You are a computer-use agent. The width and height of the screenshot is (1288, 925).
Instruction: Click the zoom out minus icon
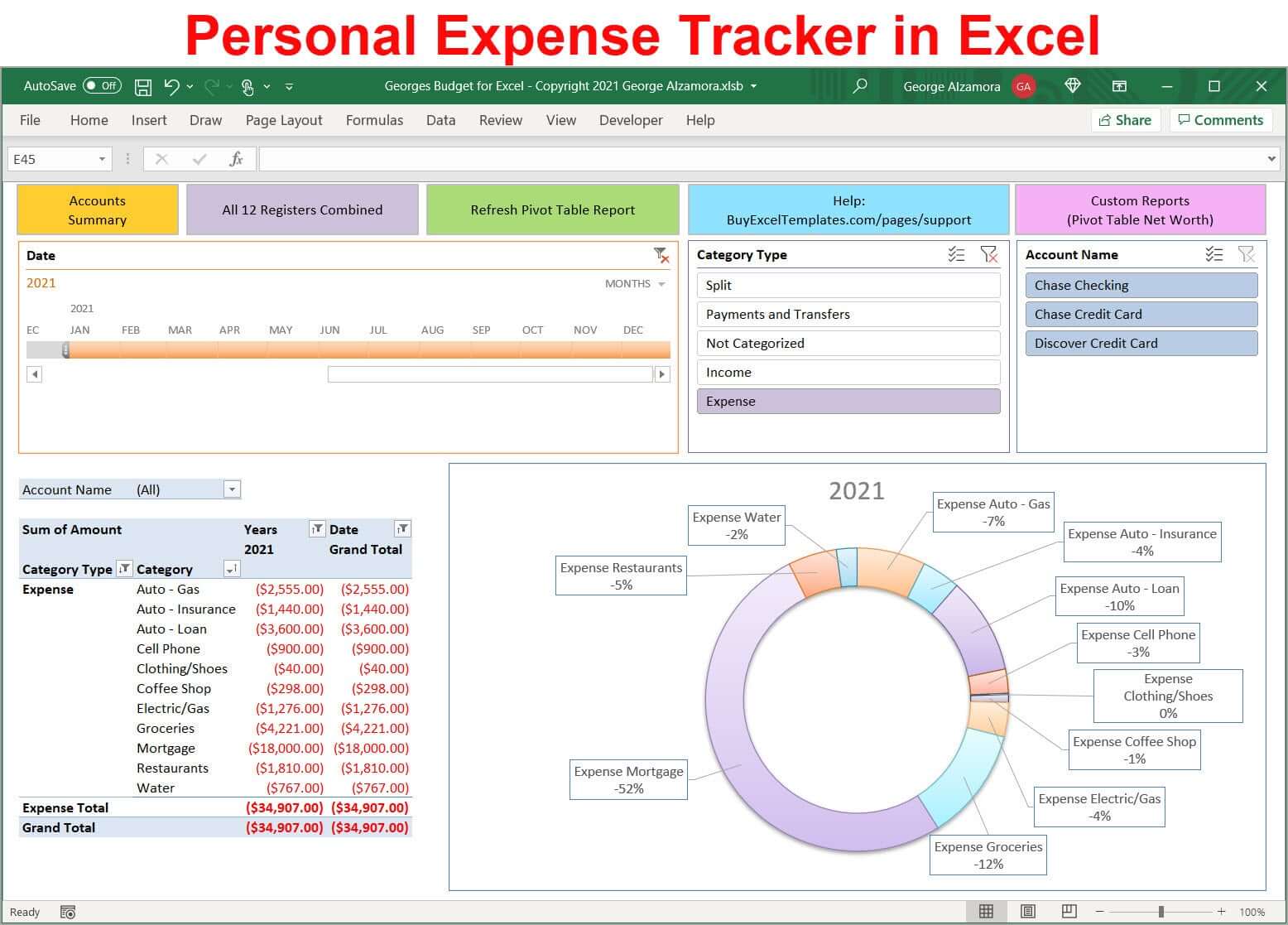point(1099,911)
